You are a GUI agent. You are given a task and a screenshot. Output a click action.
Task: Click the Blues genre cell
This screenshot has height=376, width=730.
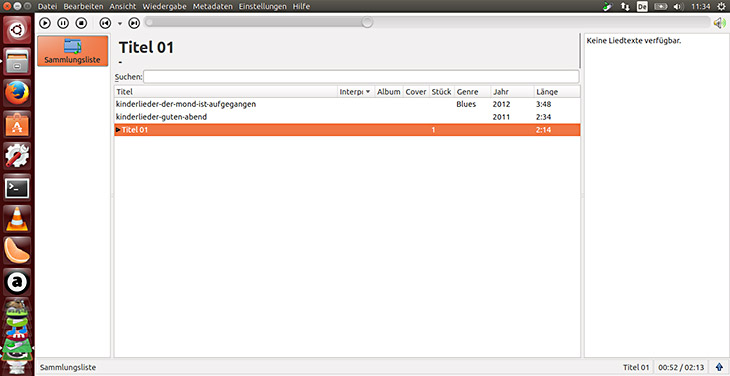(x=466, y=104)
